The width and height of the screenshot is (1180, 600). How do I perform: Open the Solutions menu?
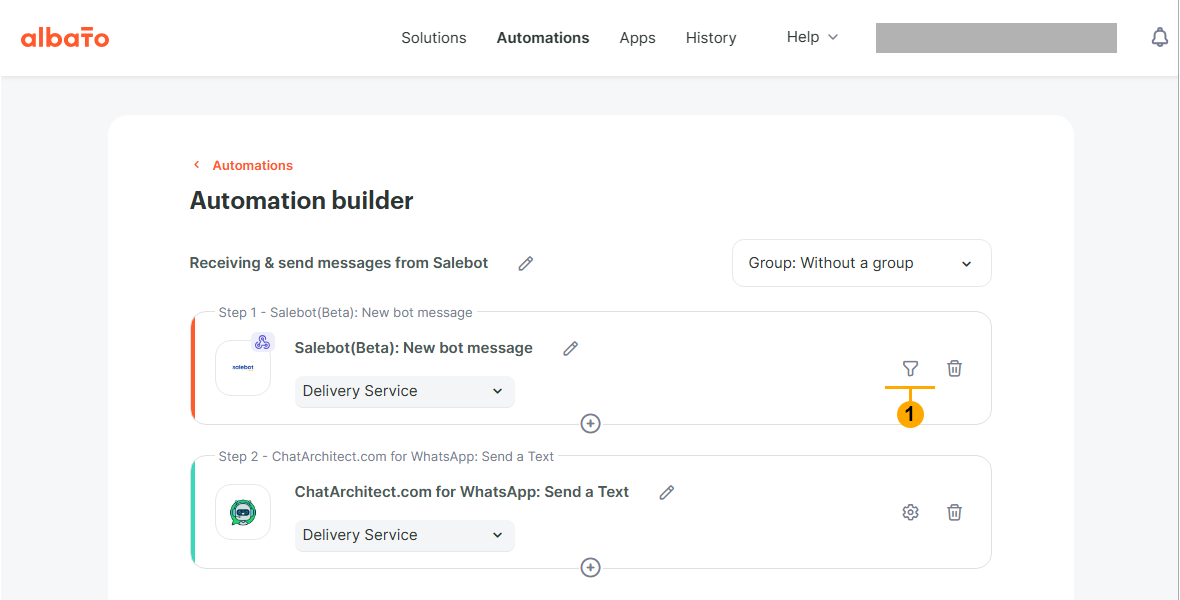tap(433, 38)
